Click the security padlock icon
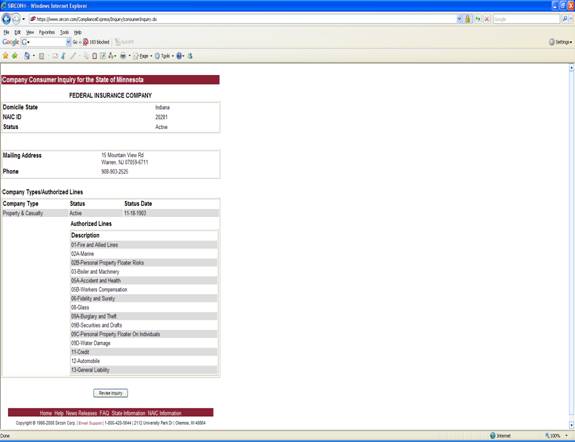Image resolution: width=575 pixels, height=442 pixels. coord(468,19)
